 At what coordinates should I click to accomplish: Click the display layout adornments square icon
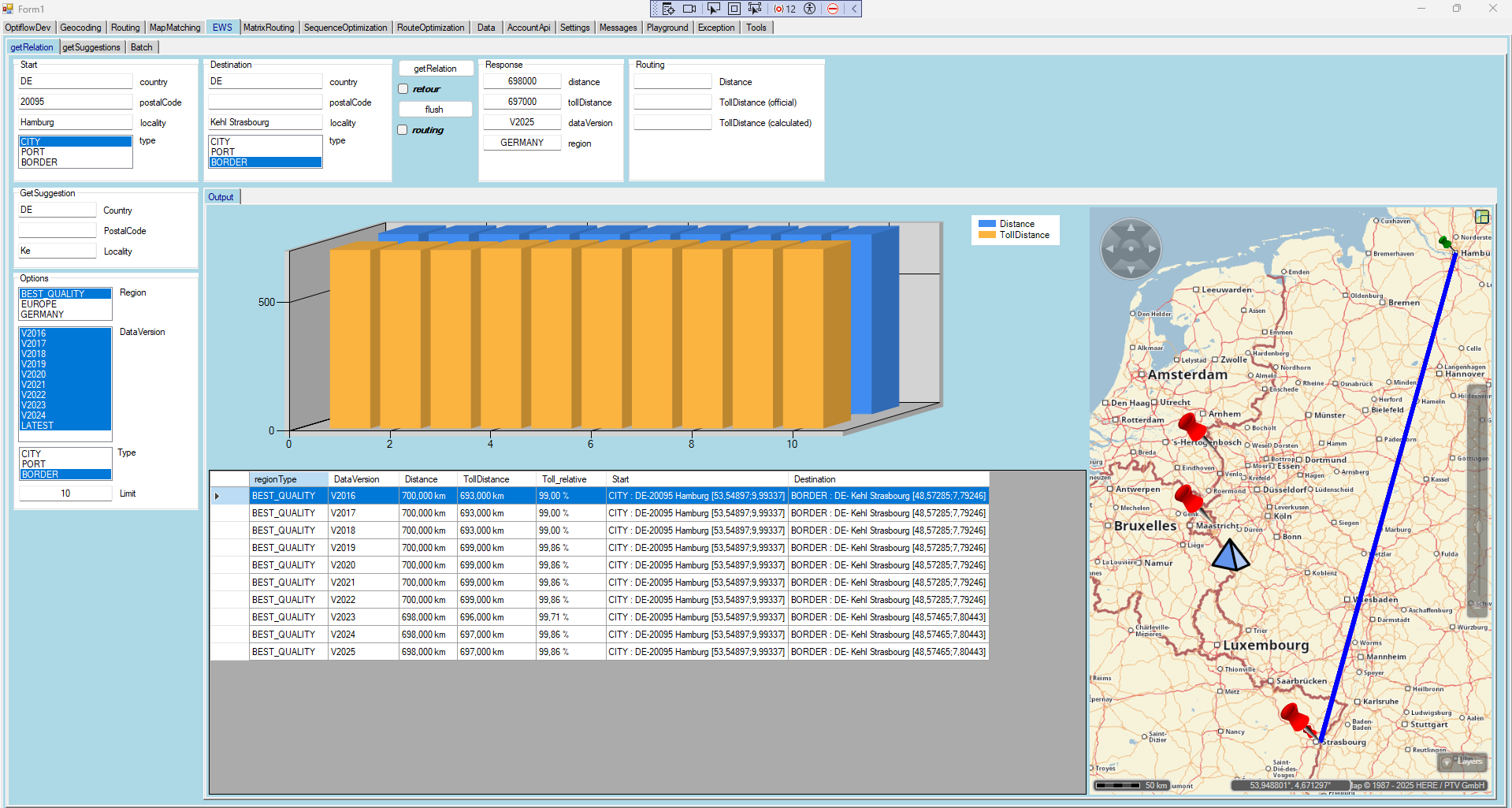coord(734,9)
